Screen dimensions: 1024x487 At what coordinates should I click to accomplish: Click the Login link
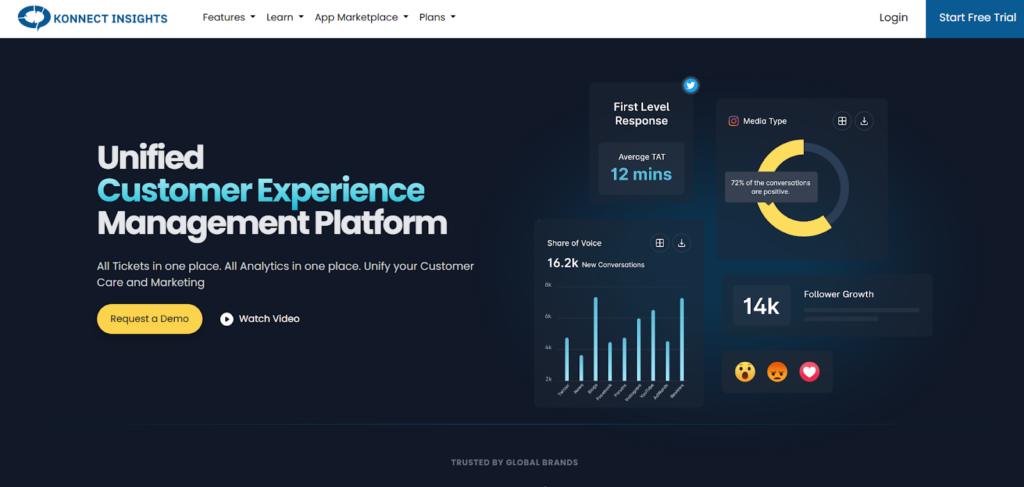click(893, 18)
